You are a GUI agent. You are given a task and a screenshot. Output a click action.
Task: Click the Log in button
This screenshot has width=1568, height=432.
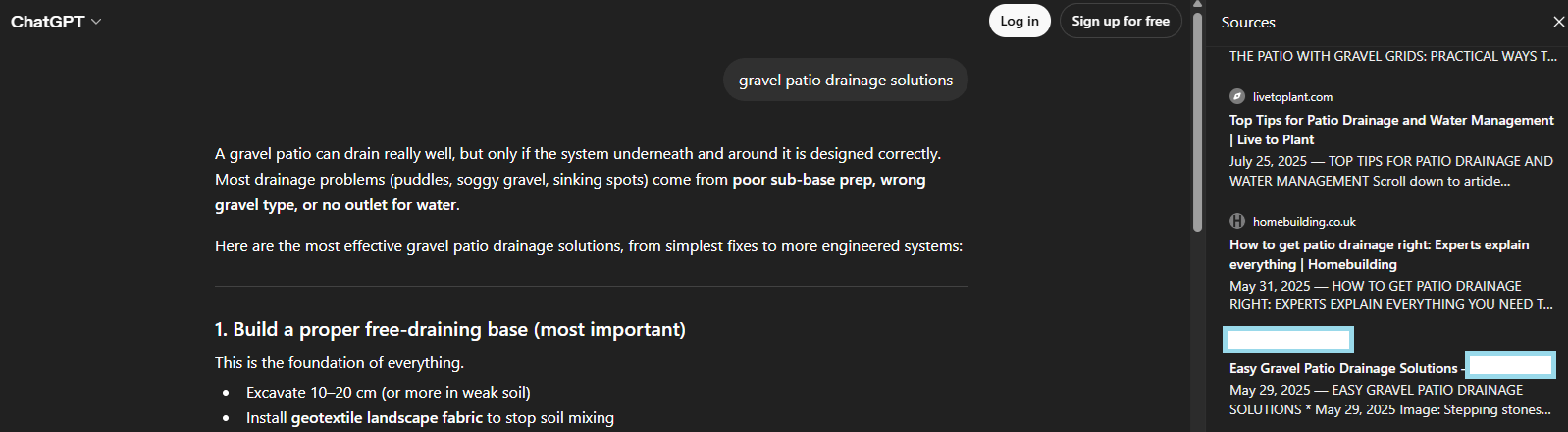[1019, 21]
